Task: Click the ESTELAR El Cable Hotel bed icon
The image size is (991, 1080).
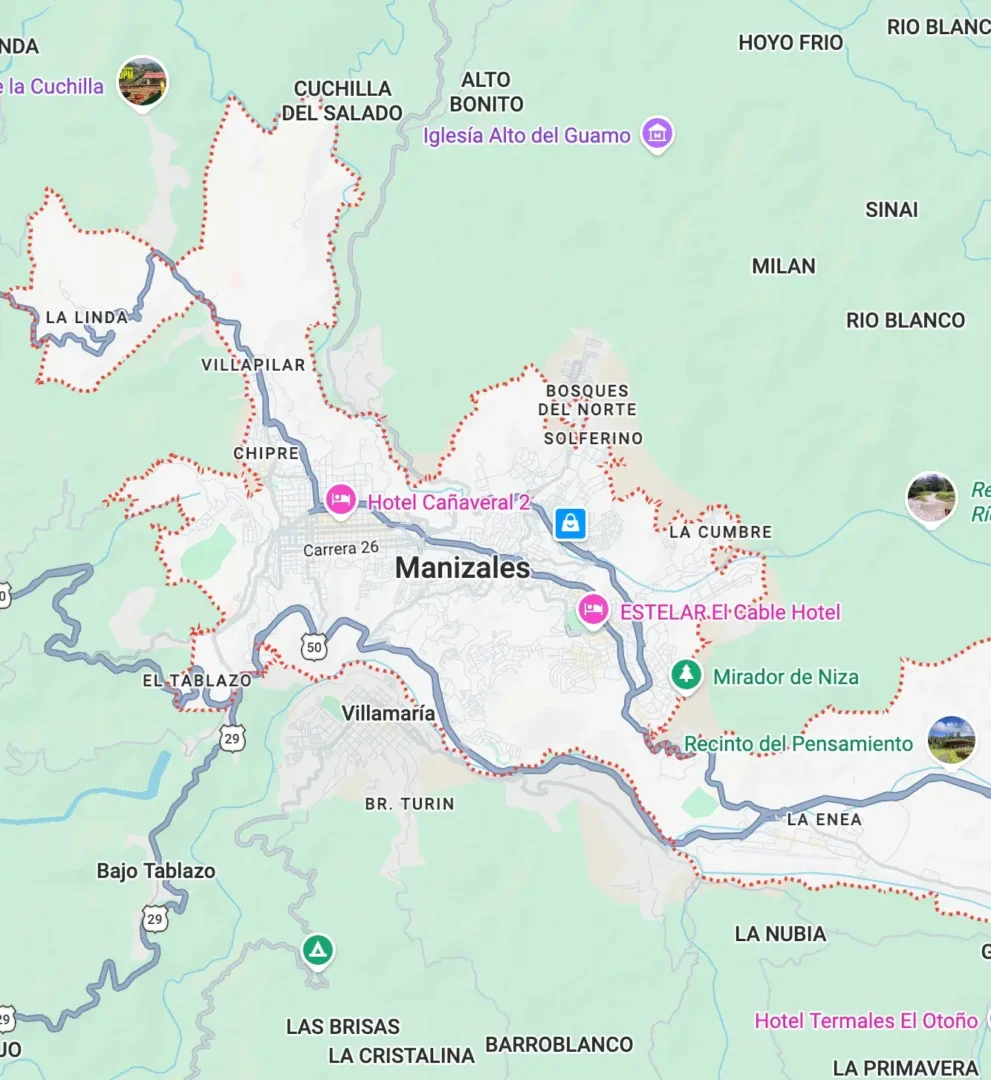Action: click(593, 610)
